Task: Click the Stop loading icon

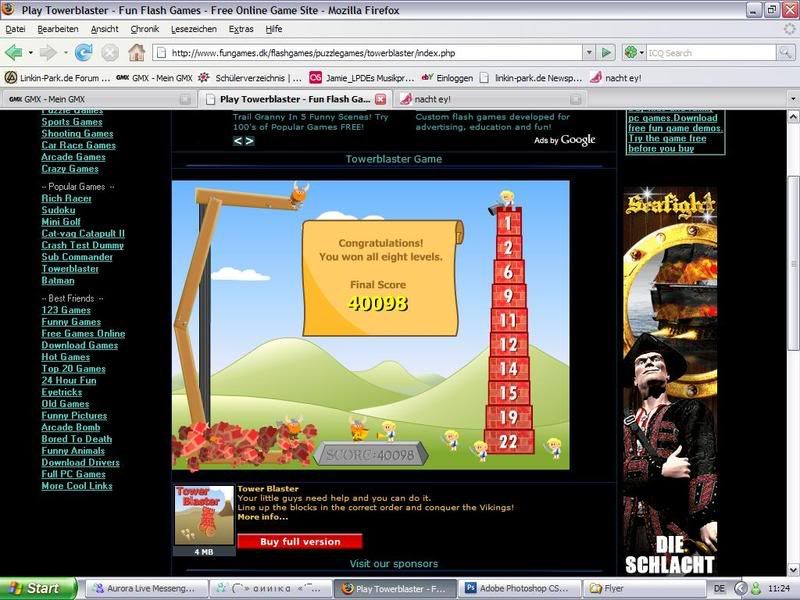Action: [x=110, y=52]
